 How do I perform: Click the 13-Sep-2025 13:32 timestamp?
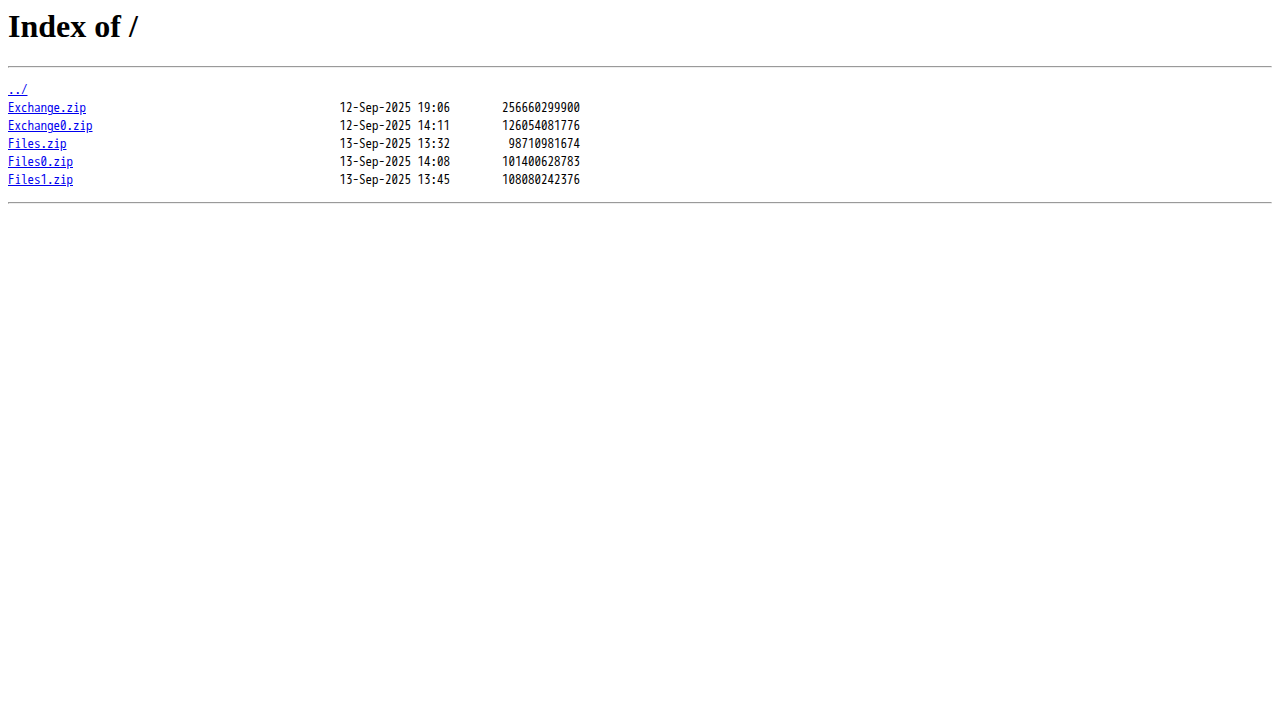(x=395, y=144)
